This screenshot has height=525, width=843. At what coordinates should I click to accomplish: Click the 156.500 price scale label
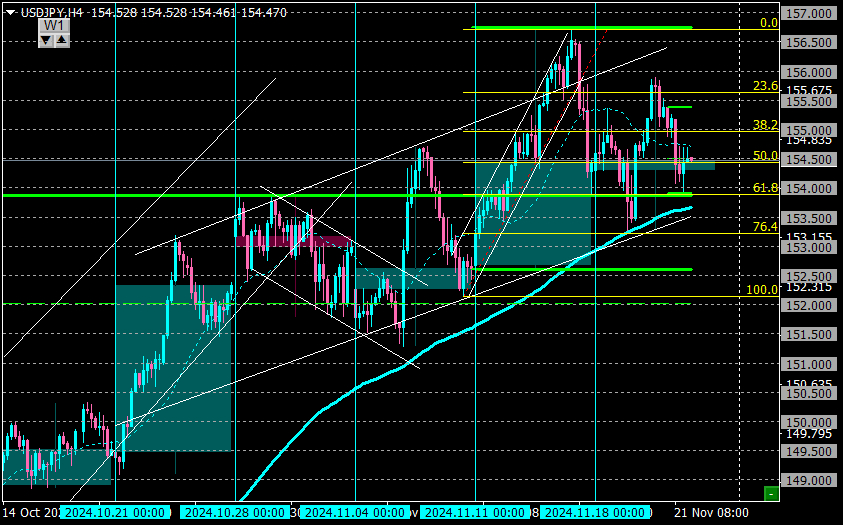point(809,42)
